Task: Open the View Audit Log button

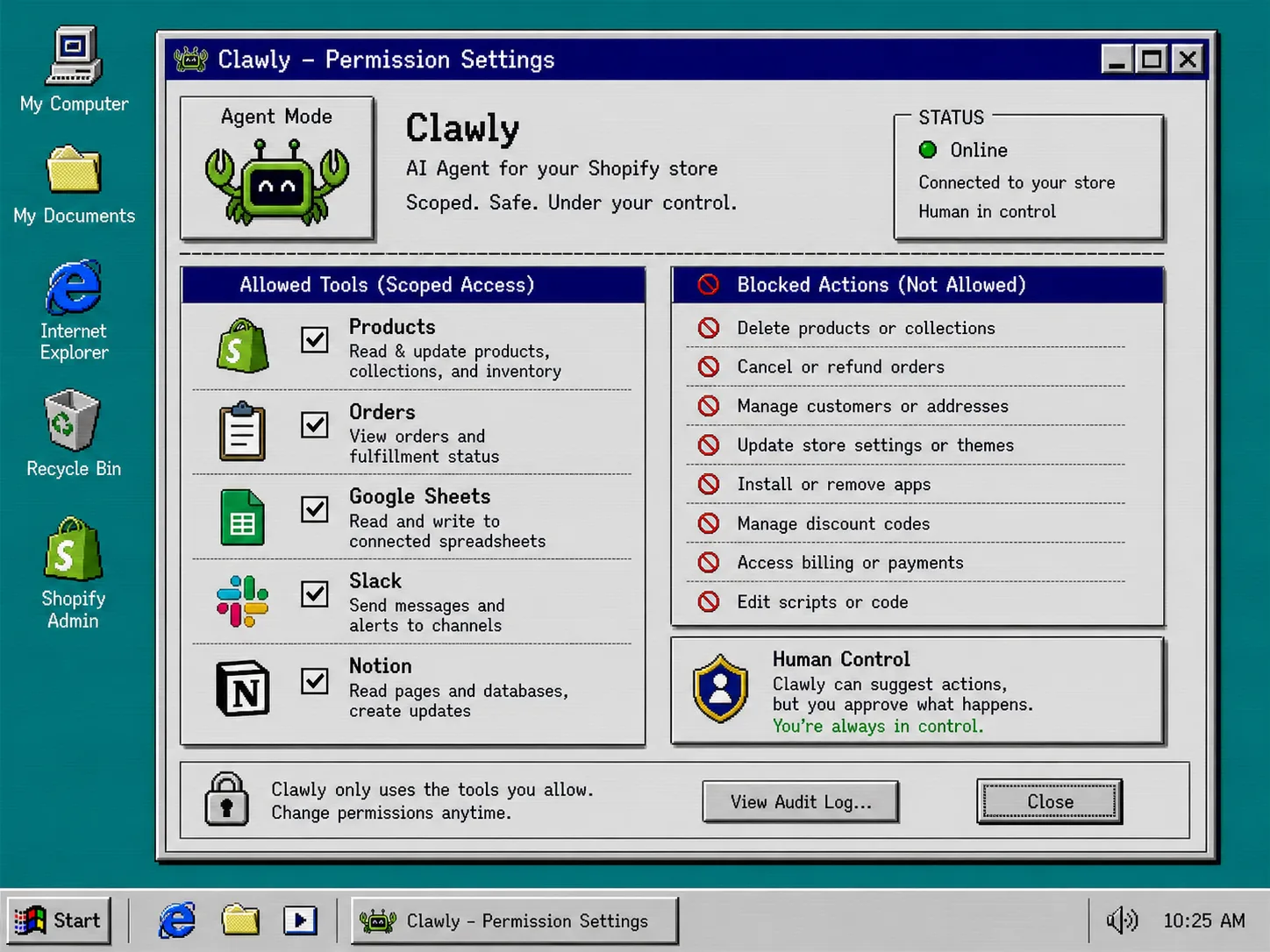Action: coord(801,801)
